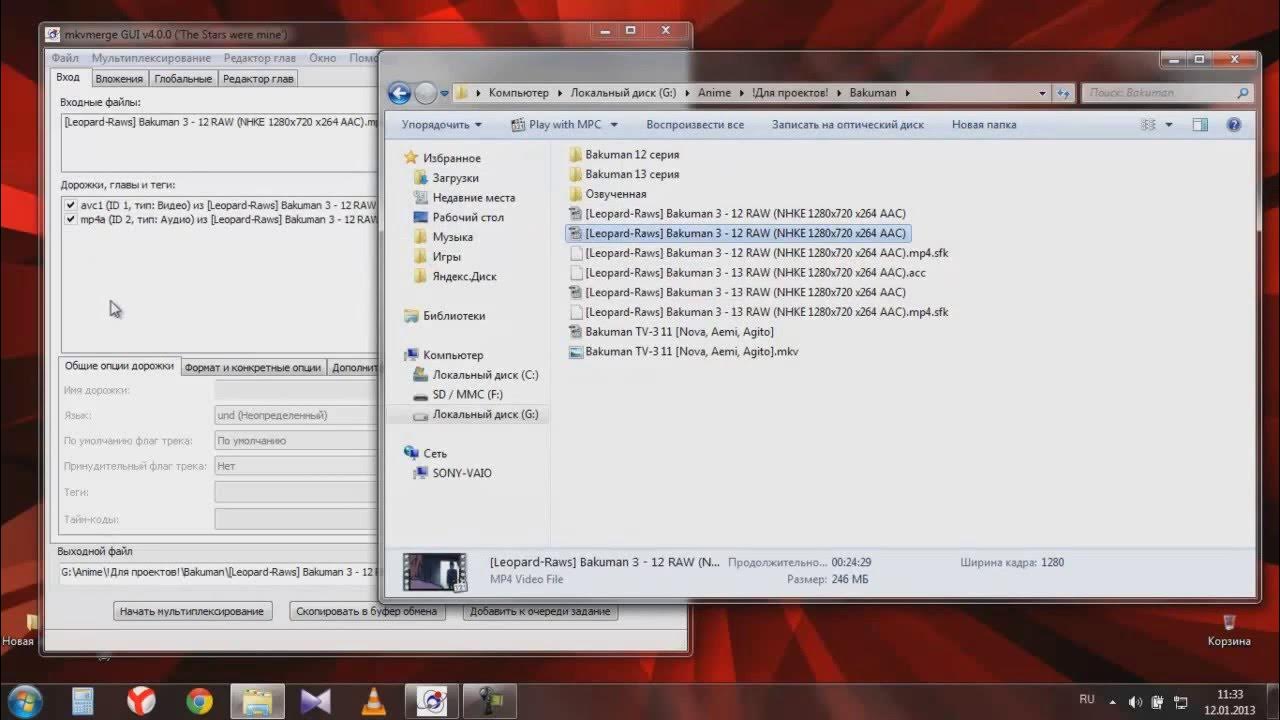Select Bakuman 3 - 13 RAW .acc file
1280x720 pixels.
tap(747, 273)
